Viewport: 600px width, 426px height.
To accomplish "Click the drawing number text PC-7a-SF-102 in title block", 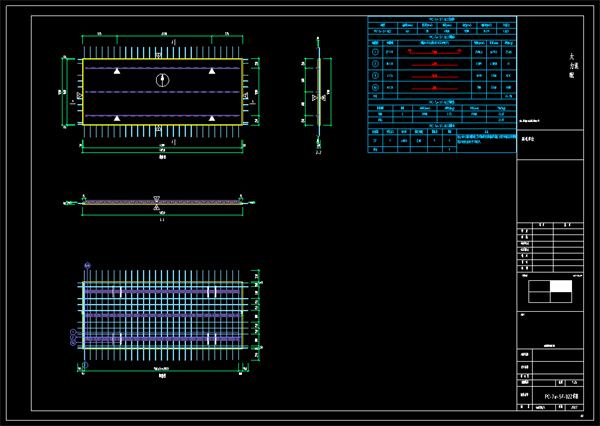I will coord(561,397).
